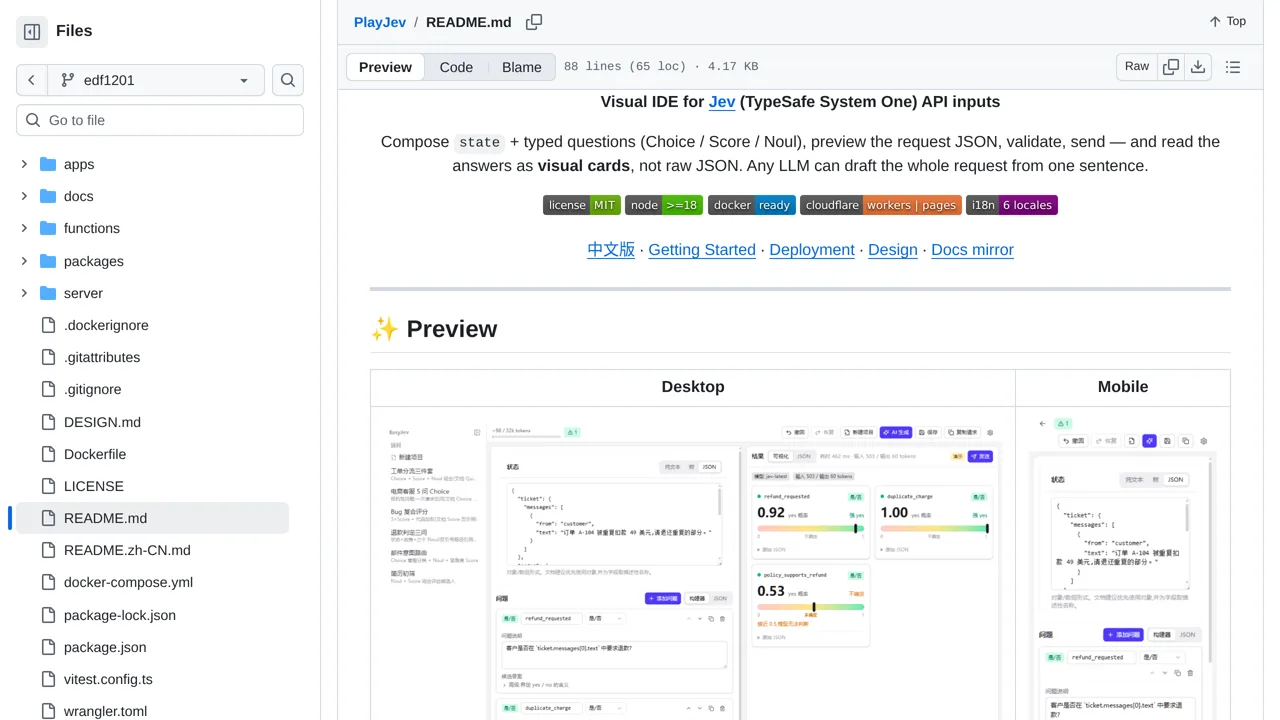Open the Mobile preview screenshot
This screenshot has height=720, width=1280.
[1123, 567]
